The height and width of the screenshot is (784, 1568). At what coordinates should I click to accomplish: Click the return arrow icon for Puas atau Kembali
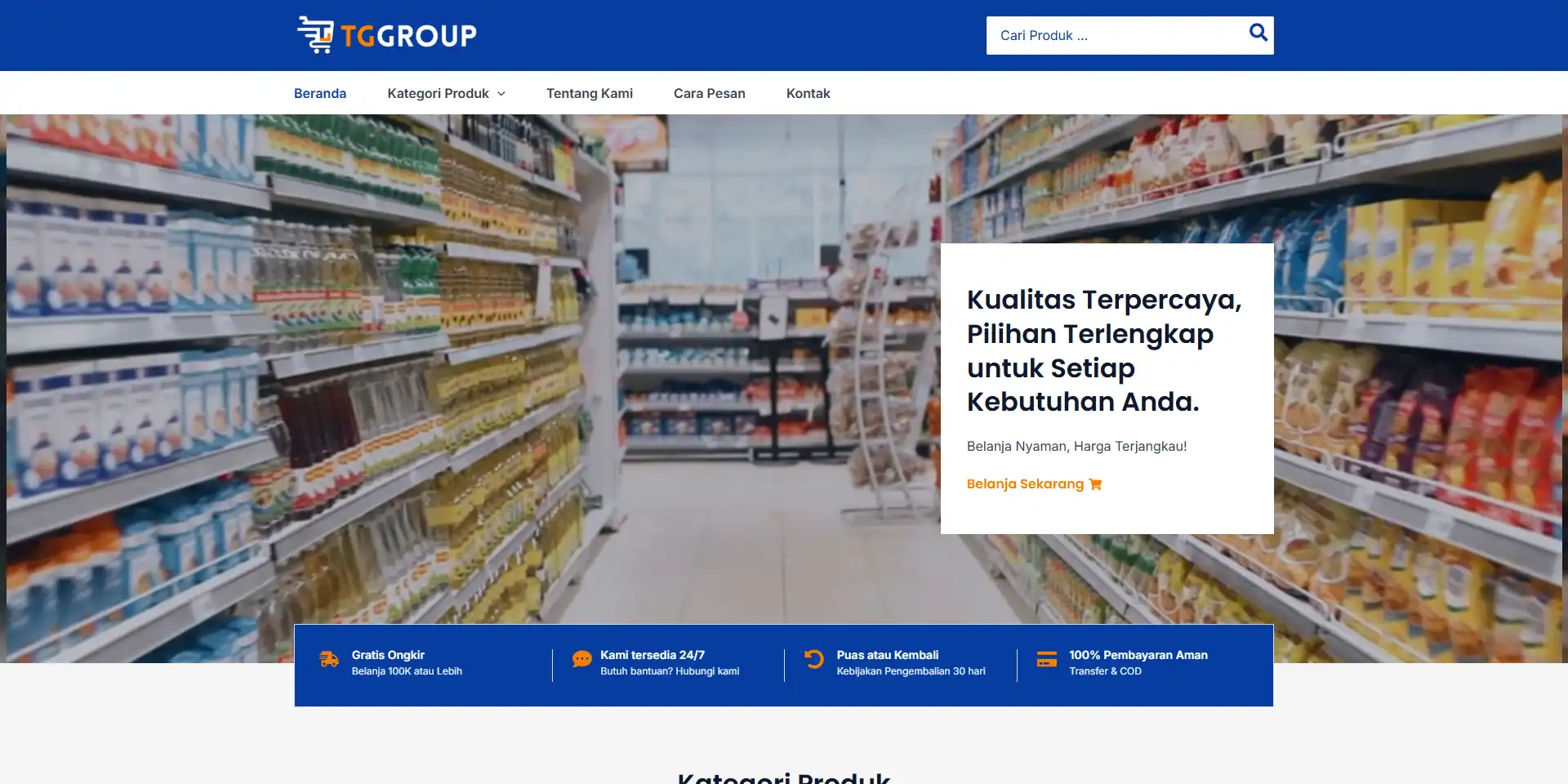click(814, 659)
